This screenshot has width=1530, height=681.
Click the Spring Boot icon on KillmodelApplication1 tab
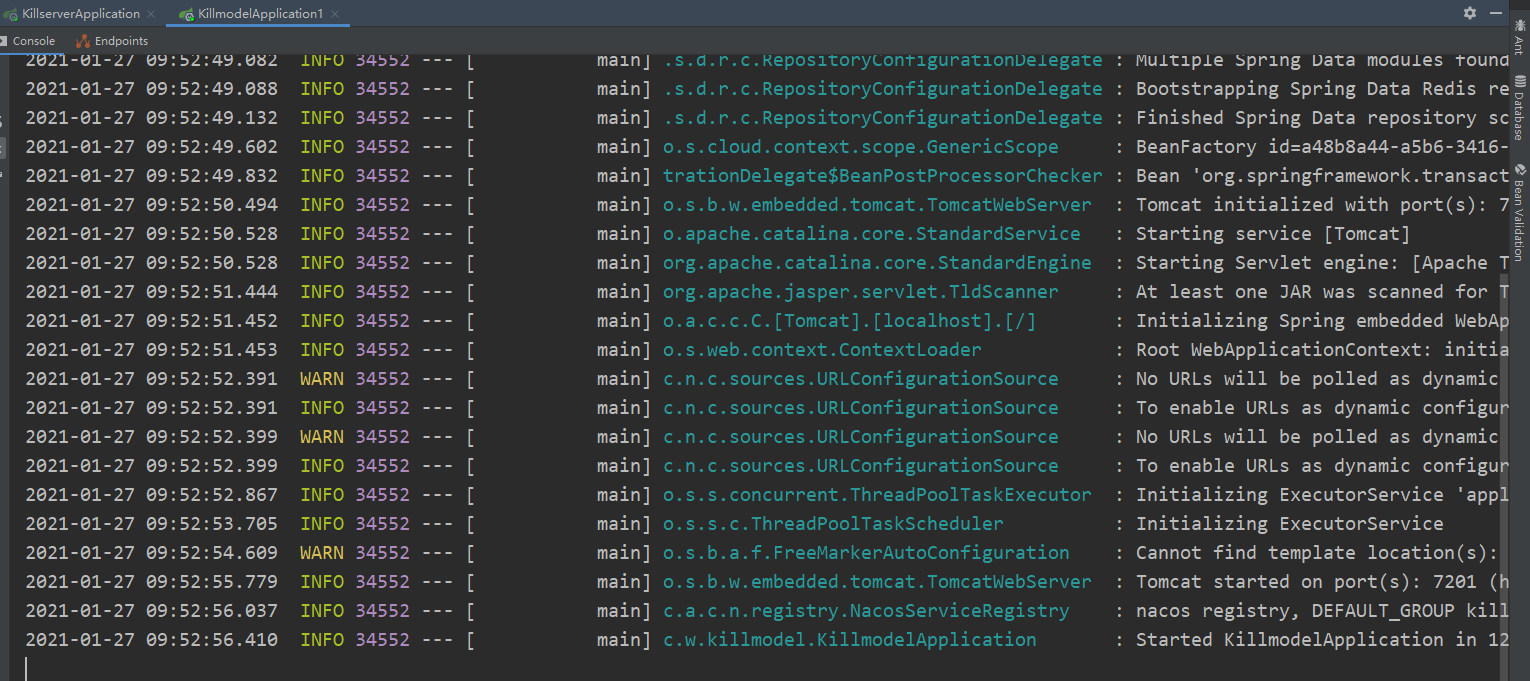(184, 13)
